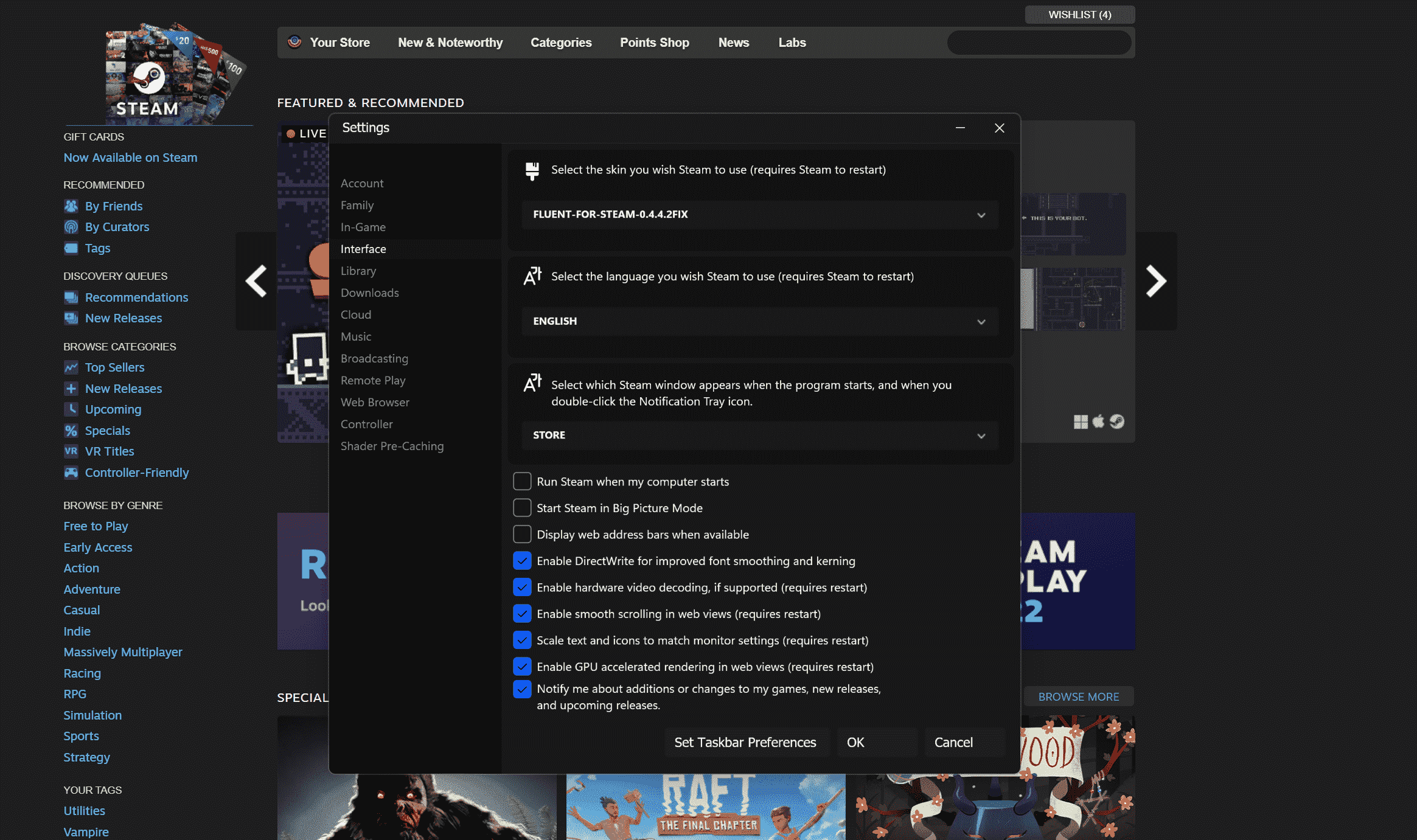
Task: Select Cloud settings category
Action: (356, 314)
